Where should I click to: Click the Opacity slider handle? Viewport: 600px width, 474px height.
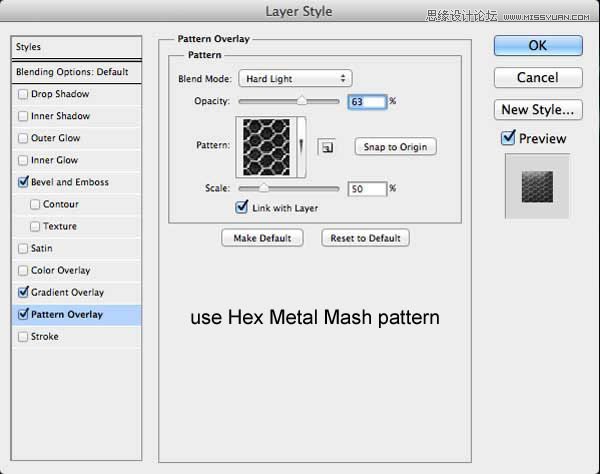(302, 101)
